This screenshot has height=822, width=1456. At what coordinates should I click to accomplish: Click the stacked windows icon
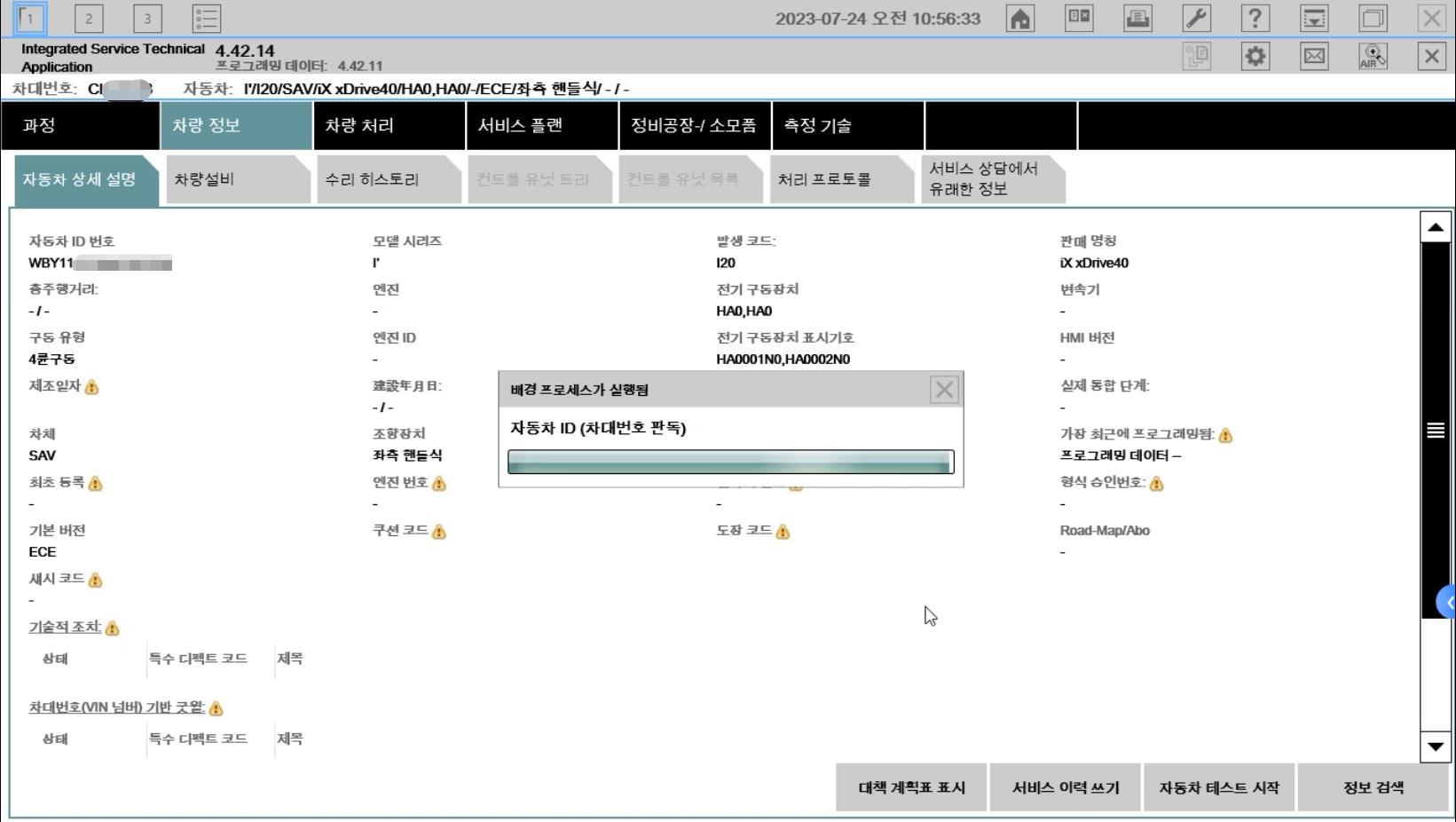[1373, 18]
